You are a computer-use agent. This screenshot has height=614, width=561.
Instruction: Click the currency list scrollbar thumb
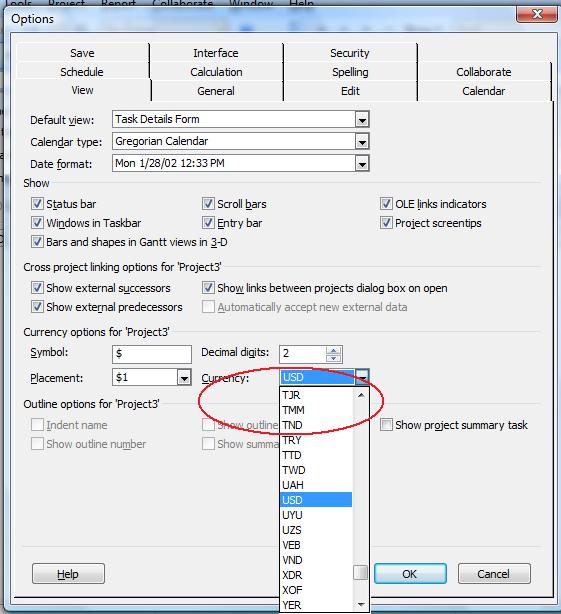tap(361, 572)
